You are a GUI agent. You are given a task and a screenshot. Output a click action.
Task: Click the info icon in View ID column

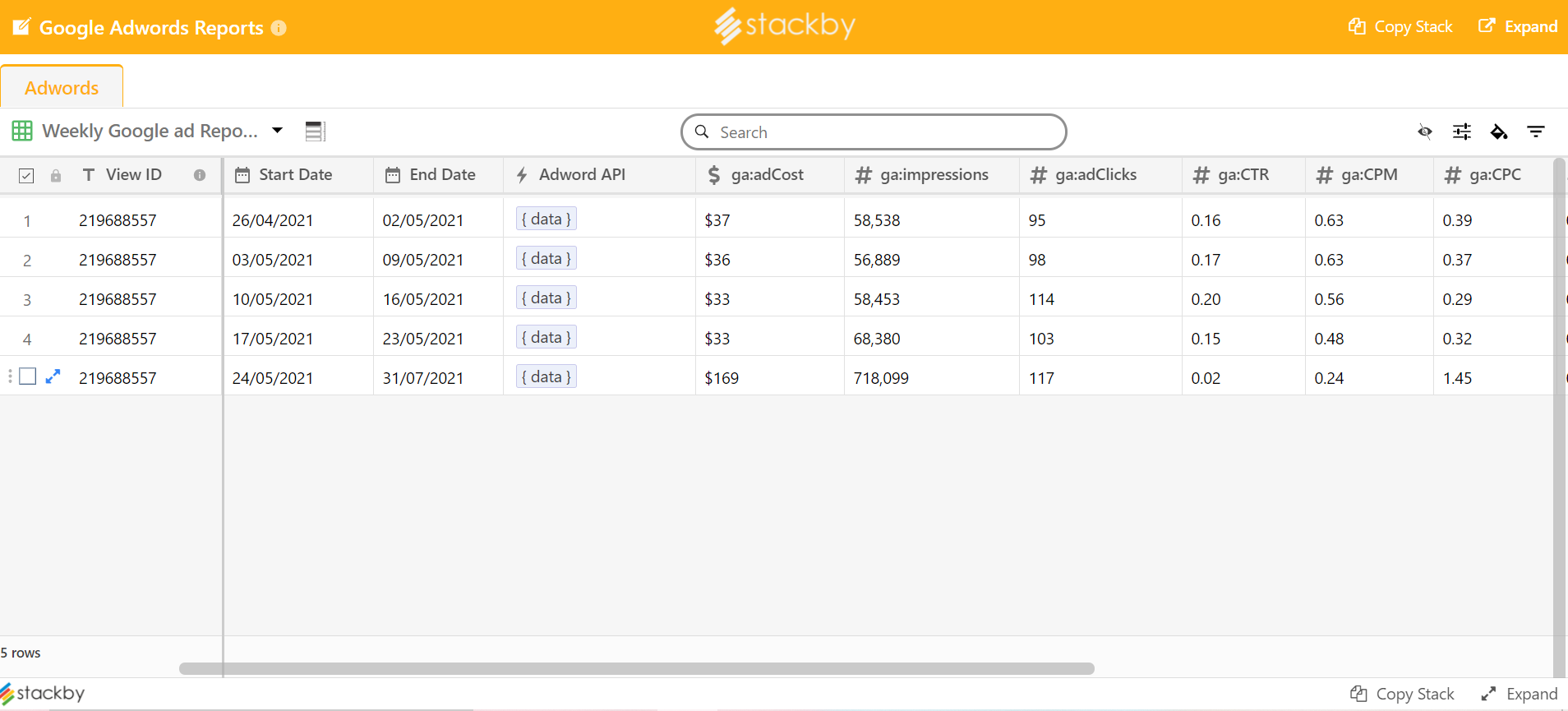click(200, 175)
